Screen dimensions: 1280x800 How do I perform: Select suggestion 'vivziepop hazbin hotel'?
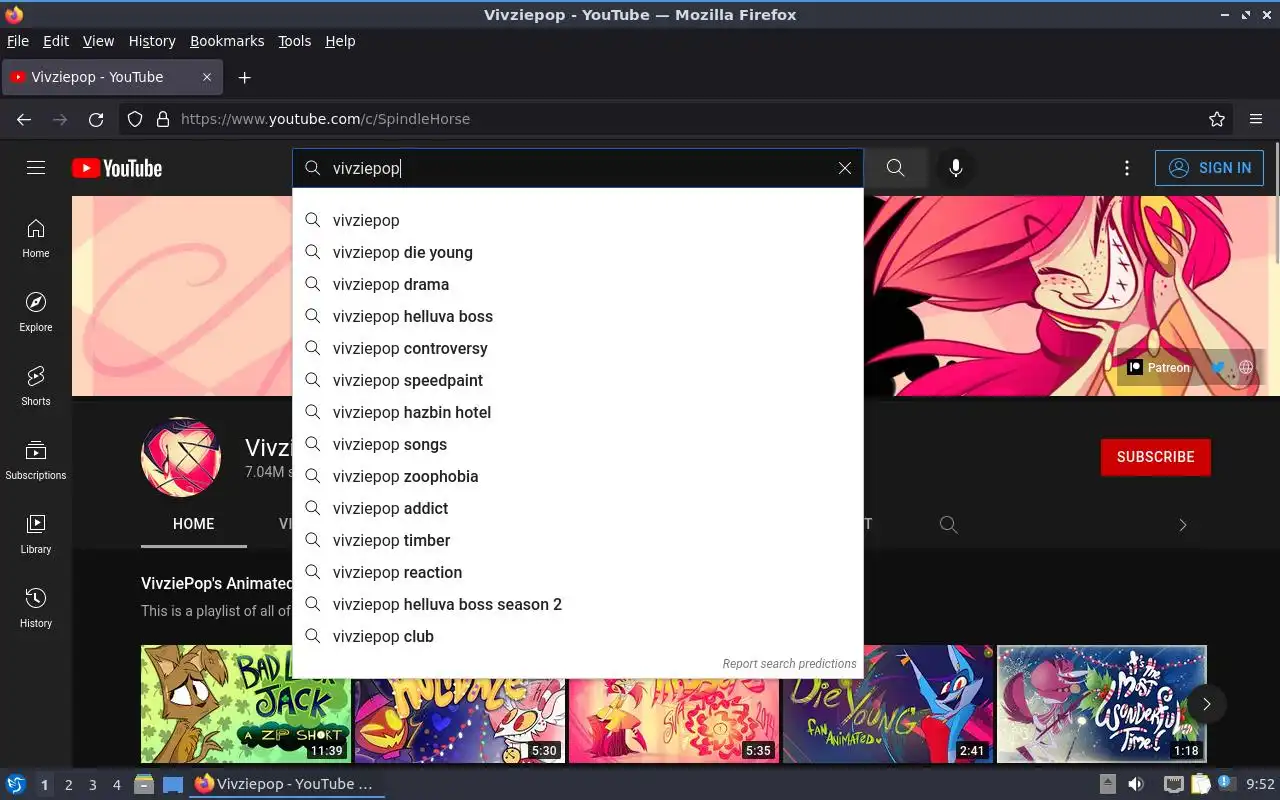click(578, 412)
